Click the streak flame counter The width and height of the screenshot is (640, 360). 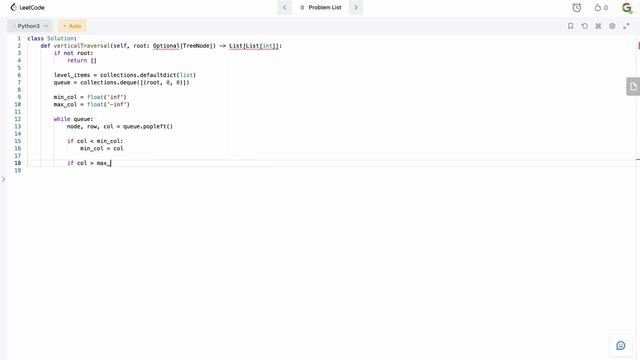[x=601, y=7]
